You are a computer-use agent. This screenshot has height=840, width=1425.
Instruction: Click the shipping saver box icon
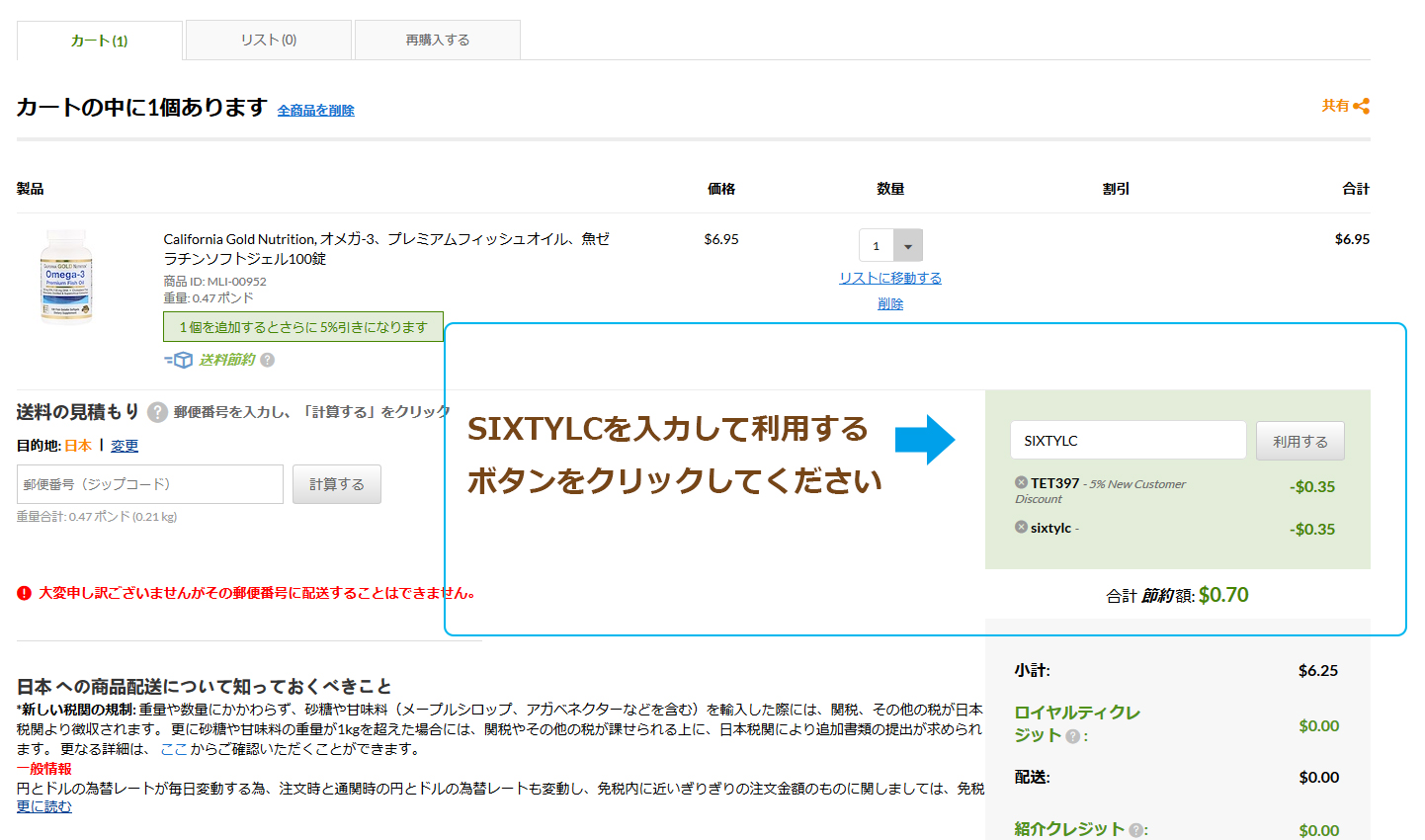(179, 360)
